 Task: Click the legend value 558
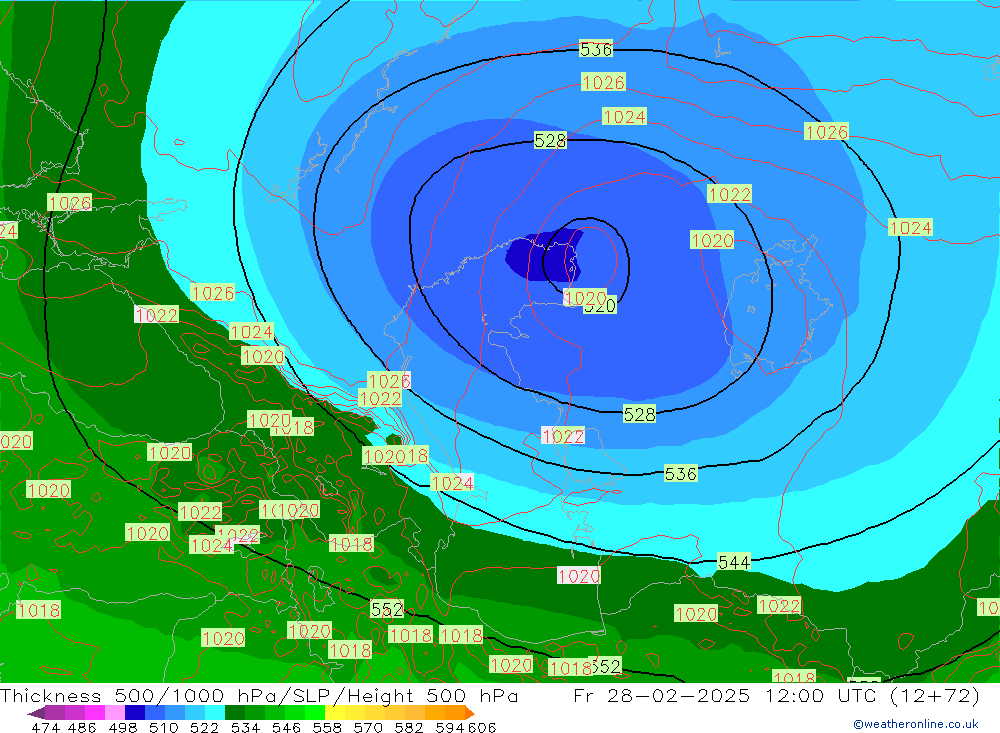point(327,728)
